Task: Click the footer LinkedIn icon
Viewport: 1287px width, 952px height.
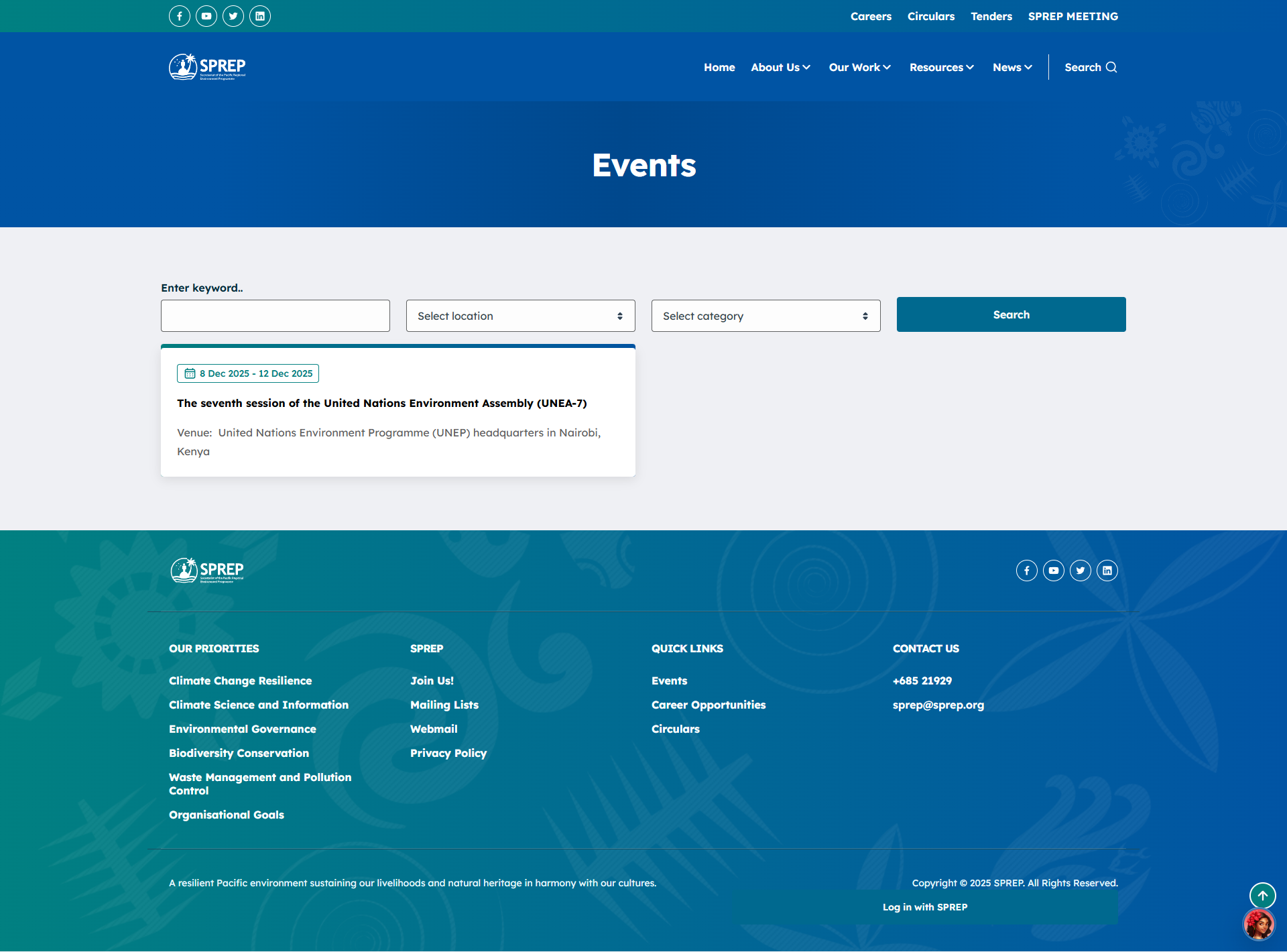Action: pos(1107,571)
